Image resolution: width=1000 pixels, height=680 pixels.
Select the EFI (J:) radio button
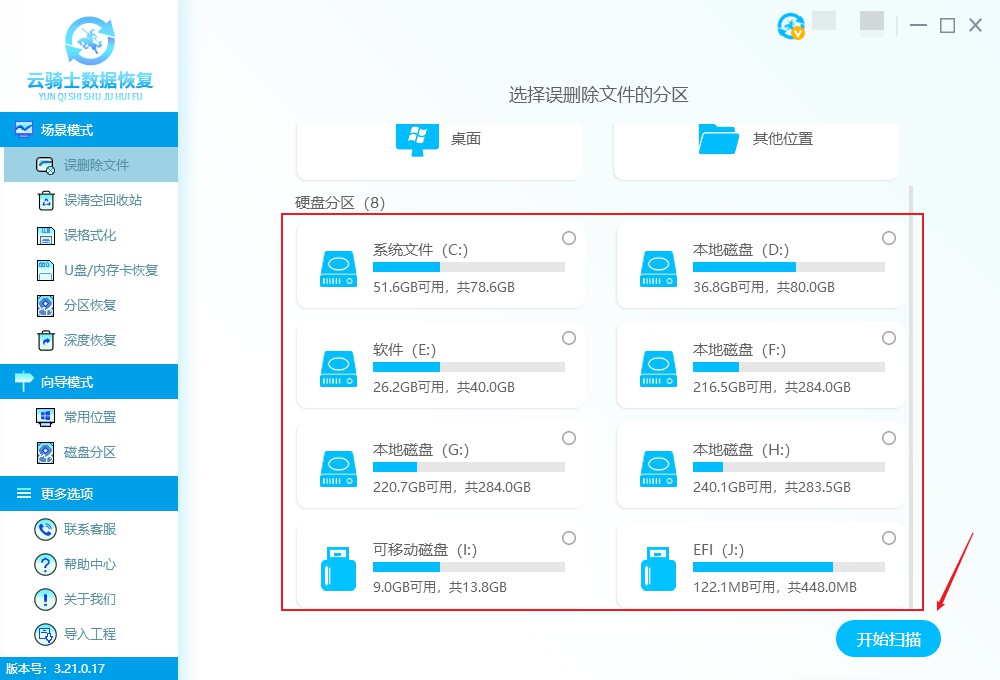[x=889, y=538]
